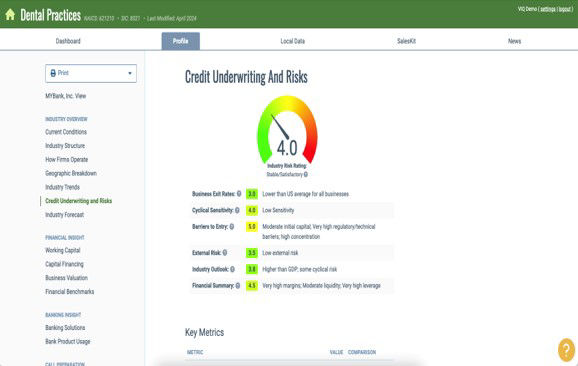The width and height of the screenshot is (578, 366).
Task: Click the 5.0 Barriers to Entry score badge
Action: click(252, 226)
